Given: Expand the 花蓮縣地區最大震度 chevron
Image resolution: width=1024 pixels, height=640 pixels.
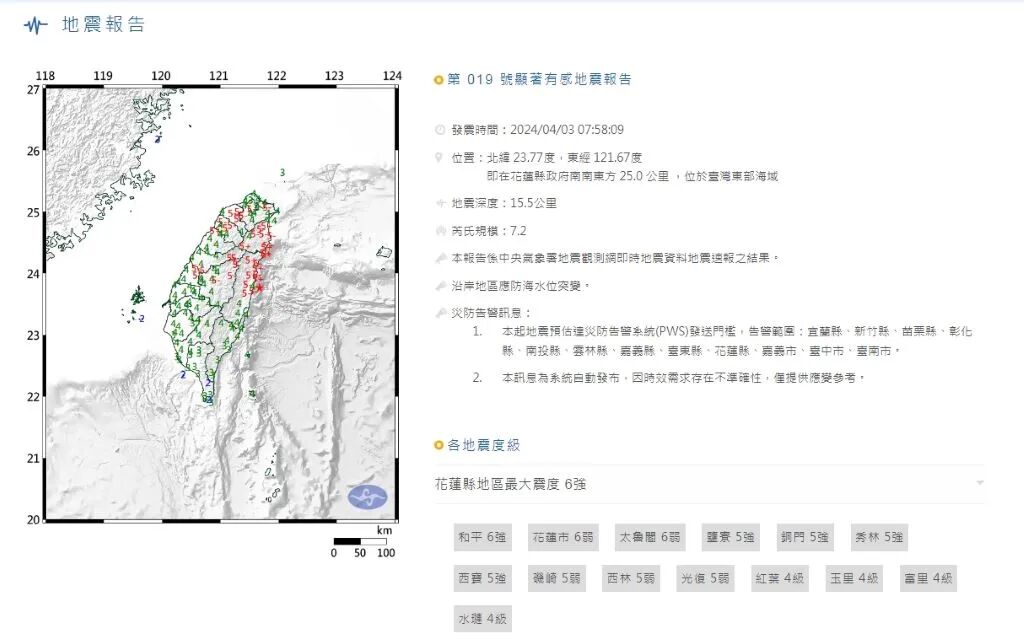Looking at the screenshot, I should 980,485.
